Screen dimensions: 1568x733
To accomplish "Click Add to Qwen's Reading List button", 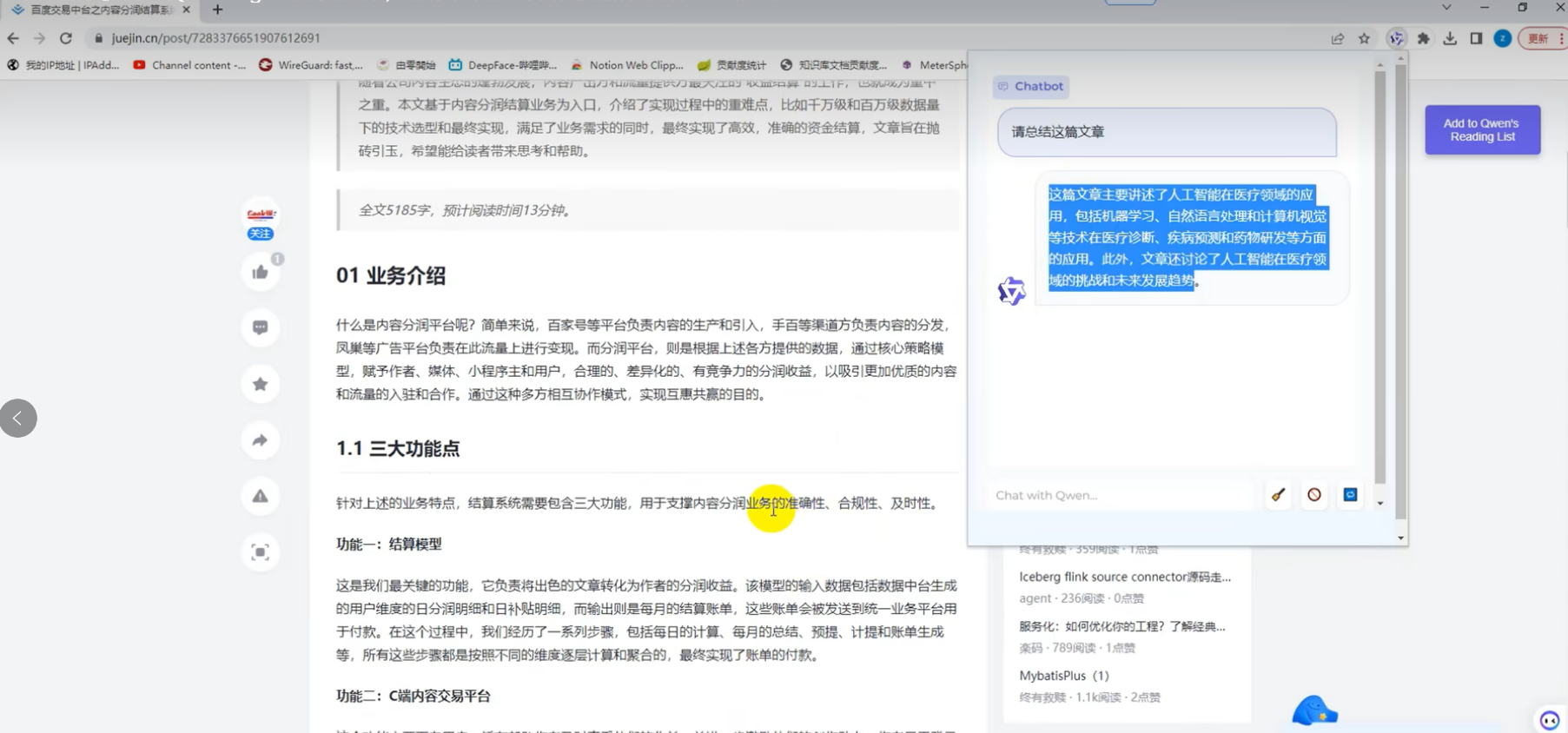I will [x=1482, y=130].
